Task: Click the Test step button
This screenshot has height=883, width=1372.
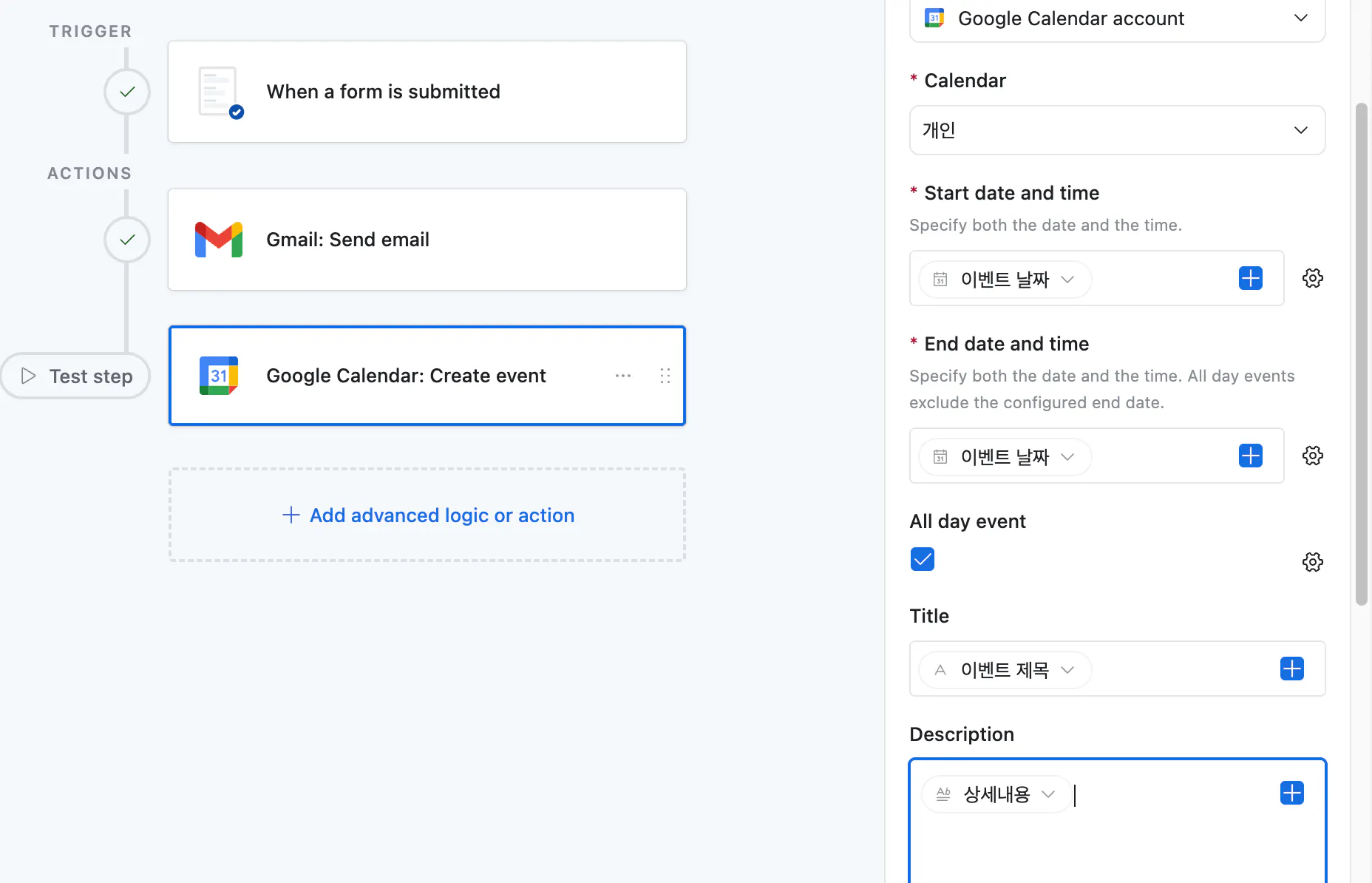Action: (x=76, y=376)
